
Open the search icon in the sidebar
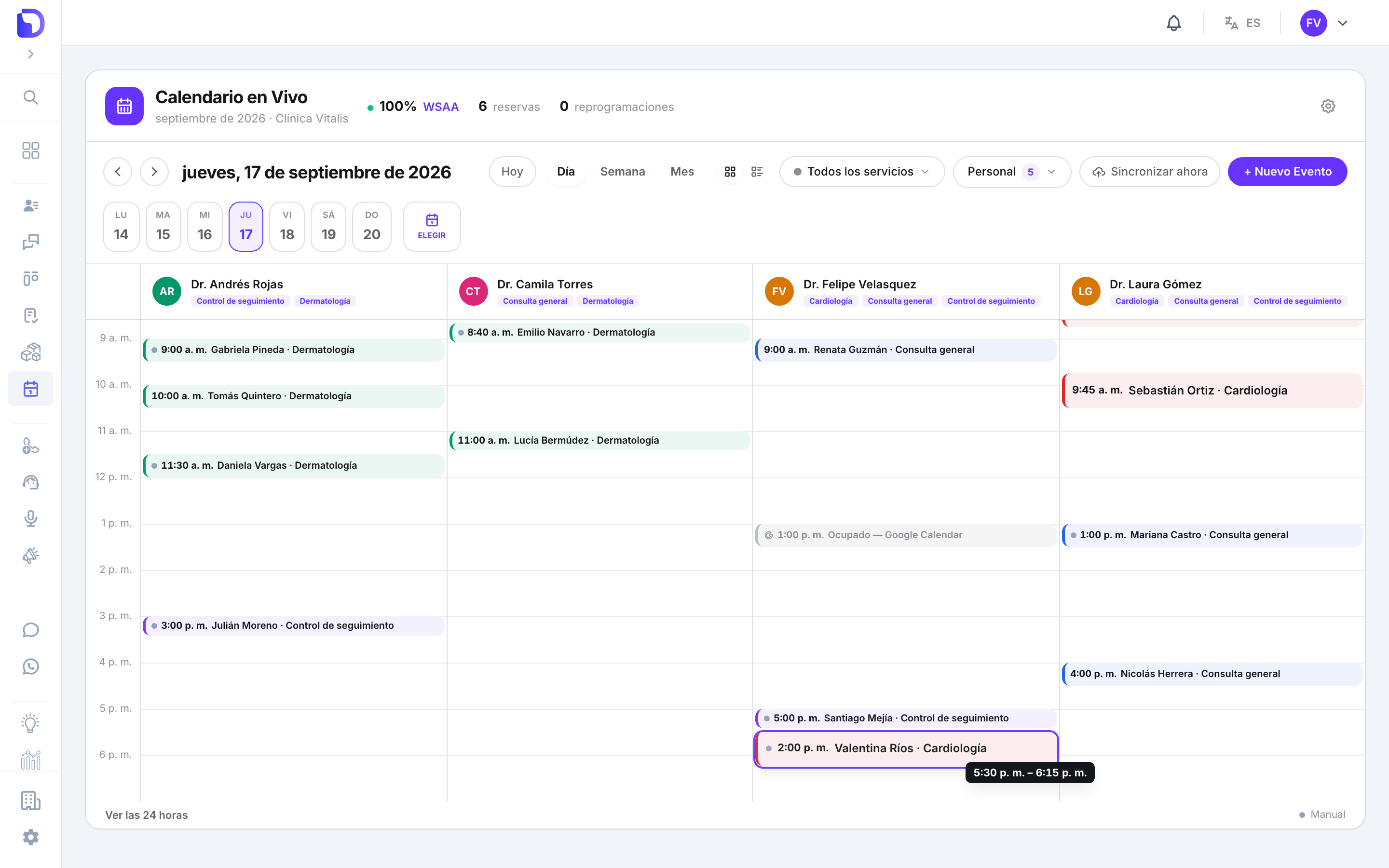click(x=30, y=97)
